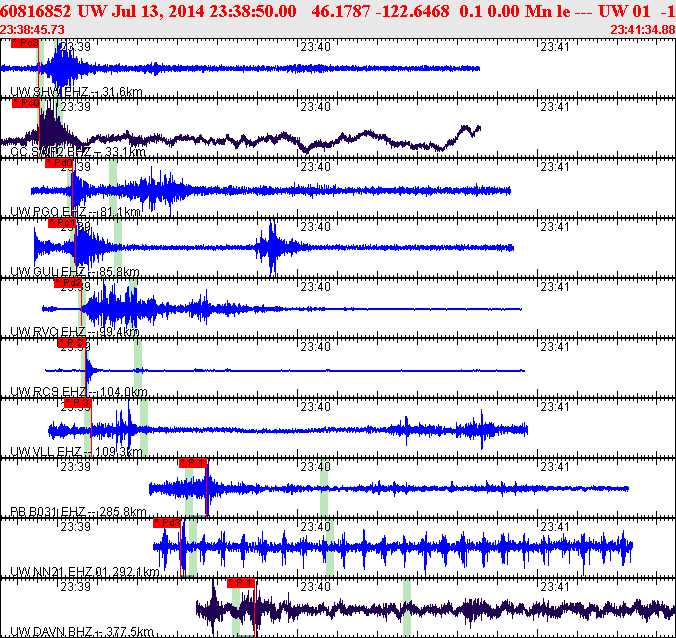The width and height of the screenshot is (676, 638).
Task: Click the second green bar on RC9 trace
Action: pos(138,366)
